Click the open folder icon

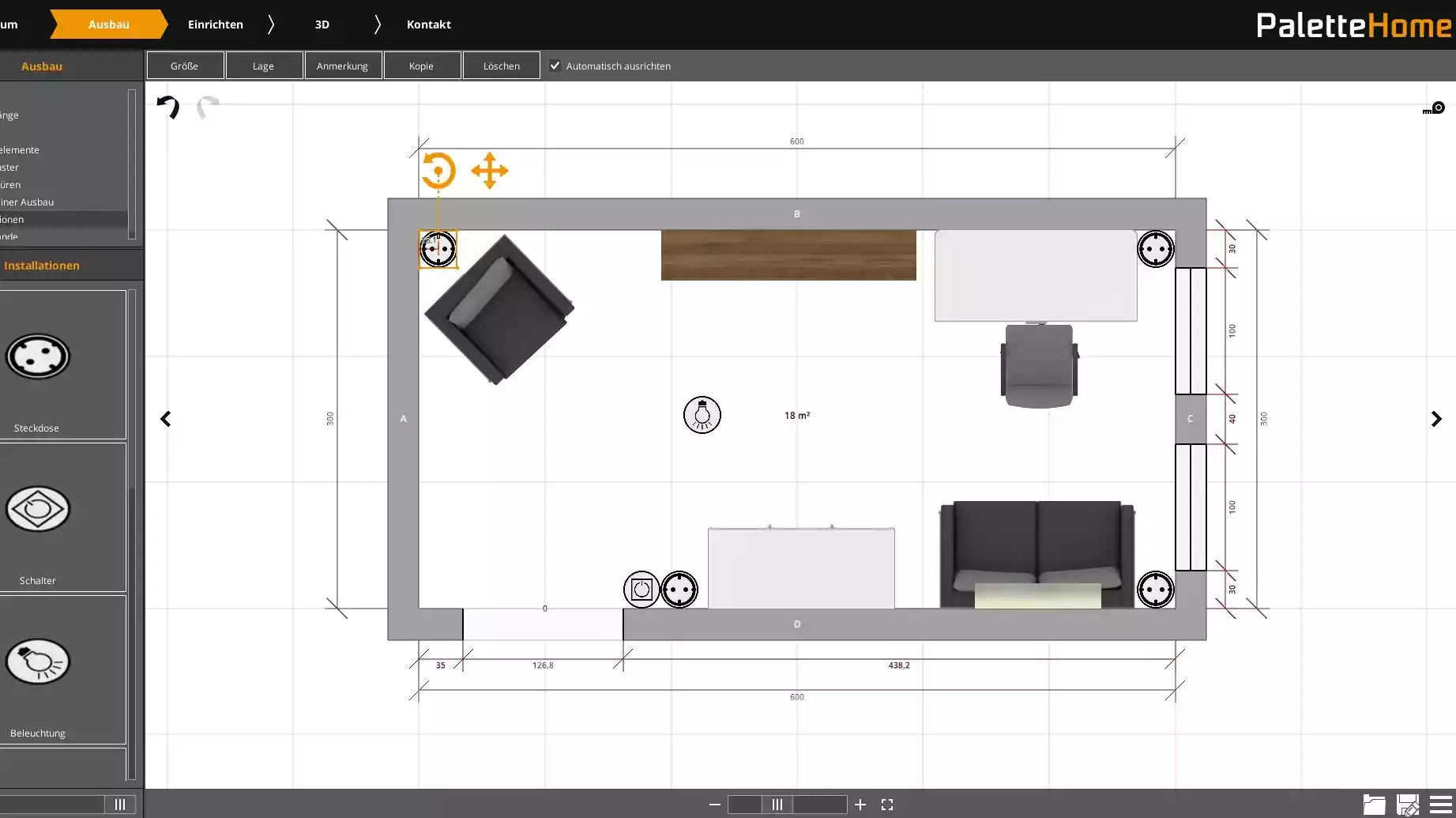point(1374,805)
